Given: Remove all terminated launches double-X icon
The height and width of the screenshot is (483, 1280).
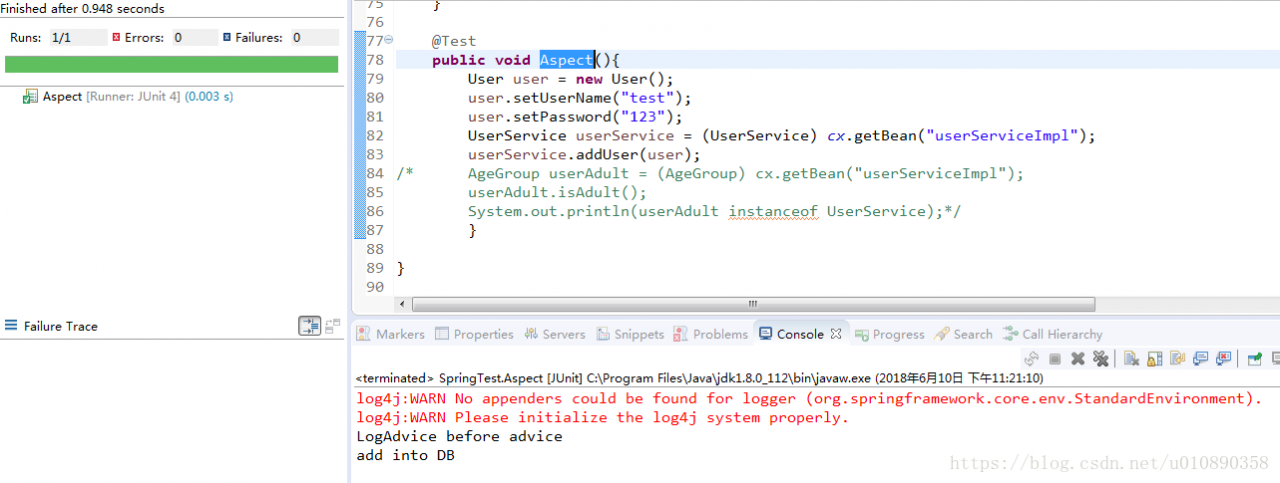Looking at the screenshot, I should pyautogui.click(x=1101, y=358).
